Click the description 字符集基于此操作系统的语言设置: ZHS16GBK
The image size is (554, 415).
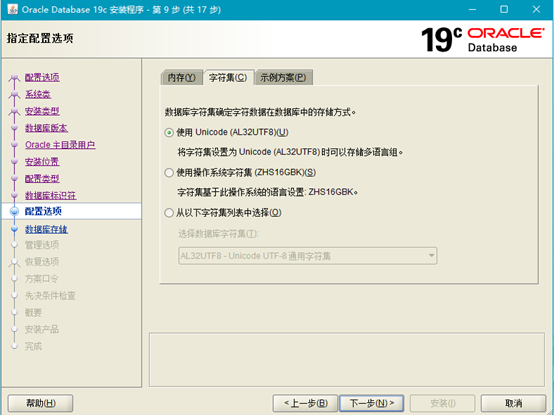coord(268,192)
